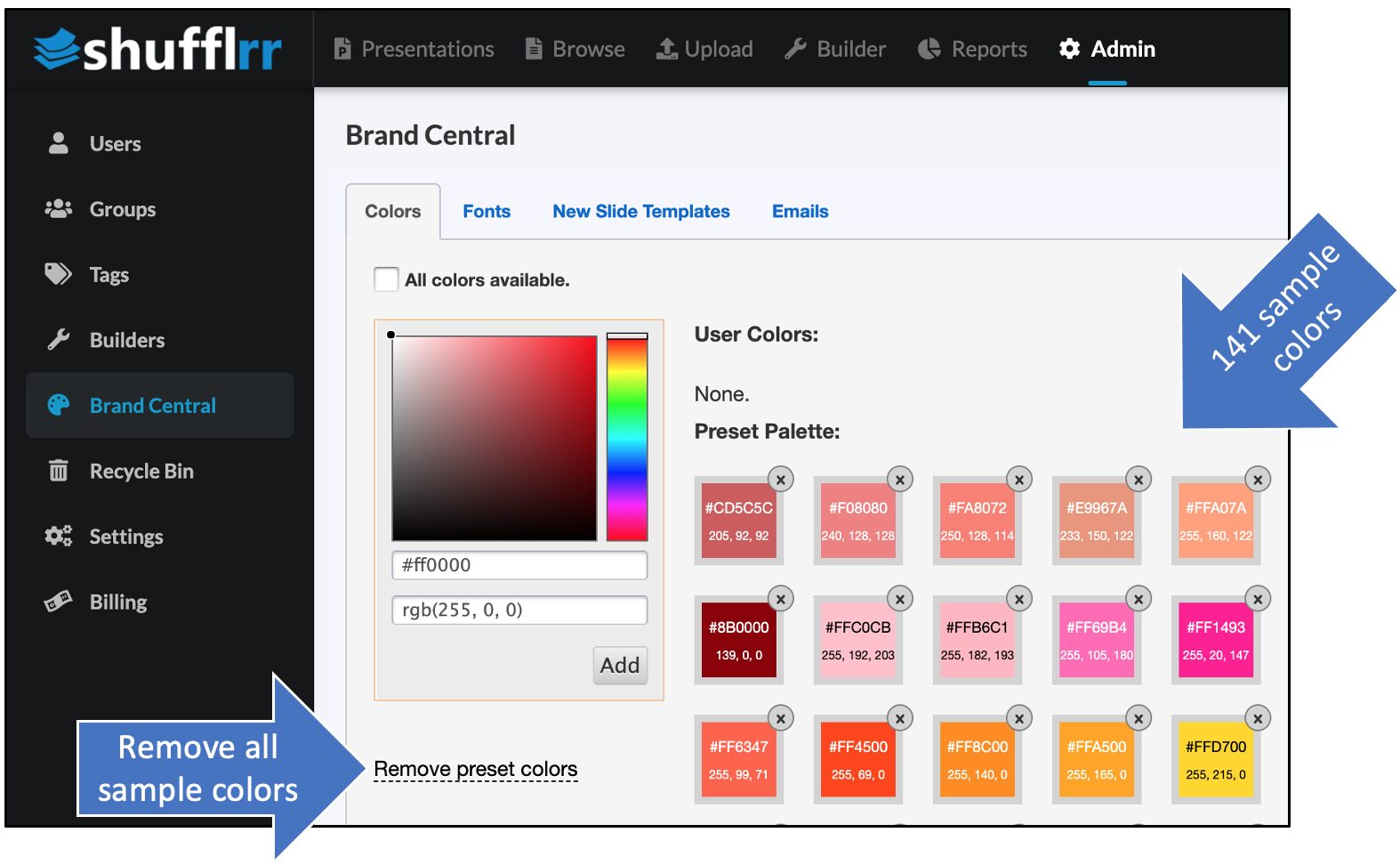Click the Settings gears icon in sidebar
Screen dimensions: 1400x865
pos(59,536)
